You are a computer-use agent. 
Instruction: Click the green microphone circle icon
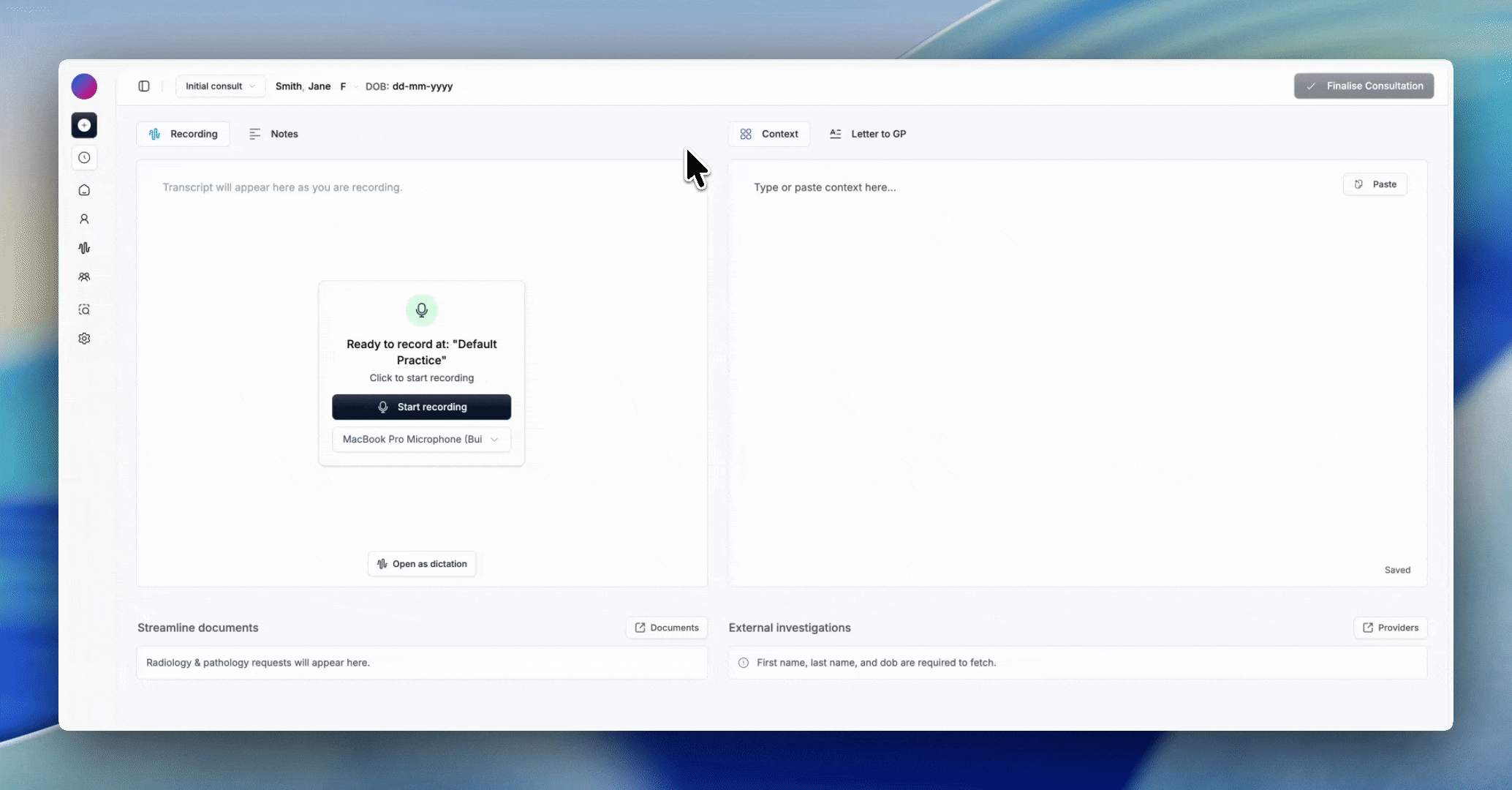422,310
